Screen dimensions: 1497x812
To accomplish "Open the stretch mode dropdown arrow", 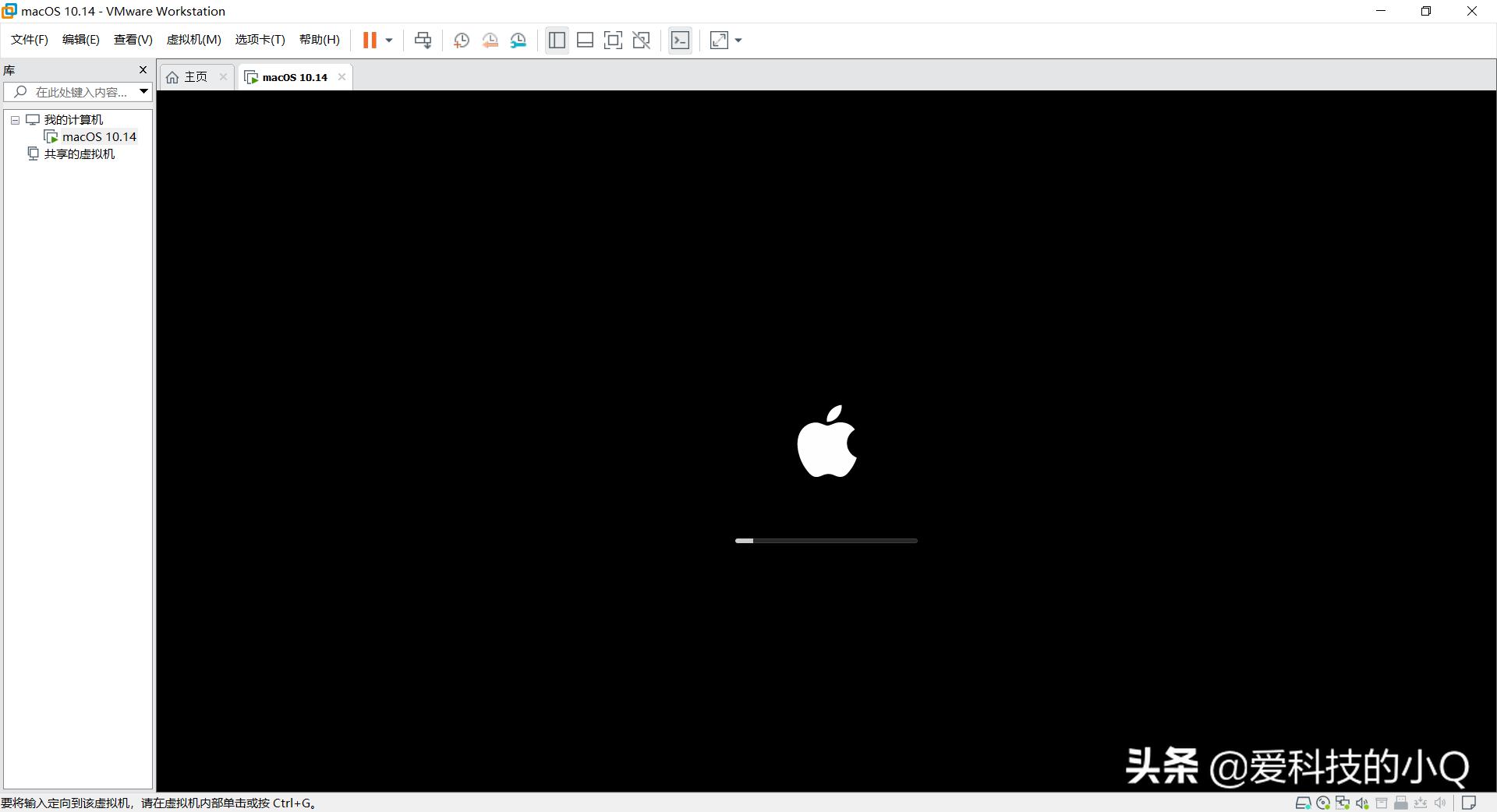I will (738, 41).
